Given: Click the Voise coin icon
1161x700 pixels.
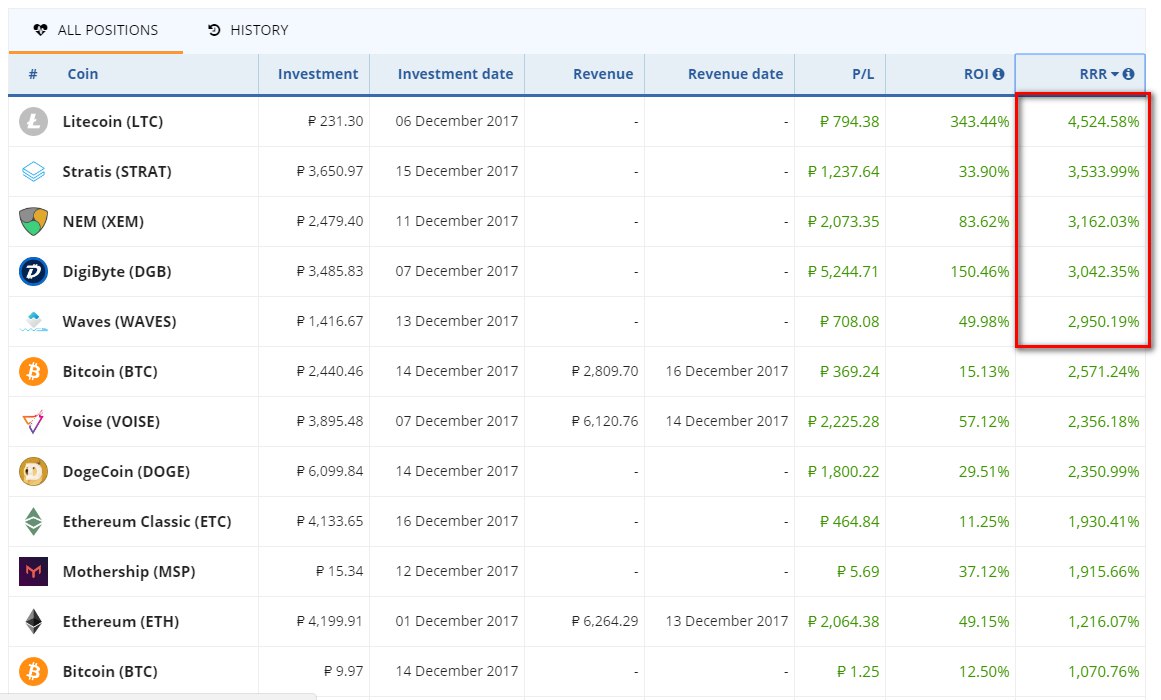Looking at the screenshot, I should [33, 421].
